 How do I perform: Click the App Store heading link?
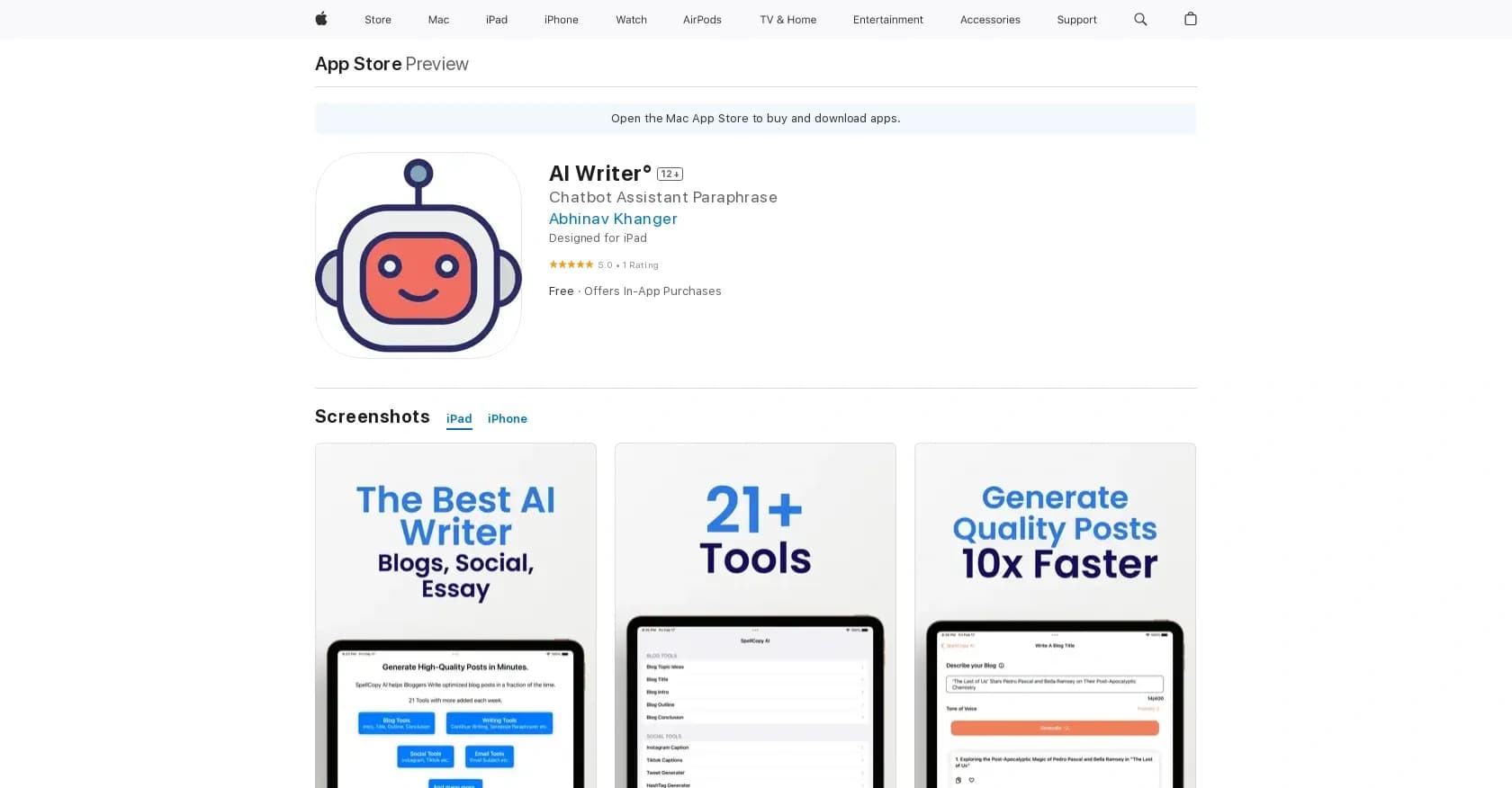(358, 64)
